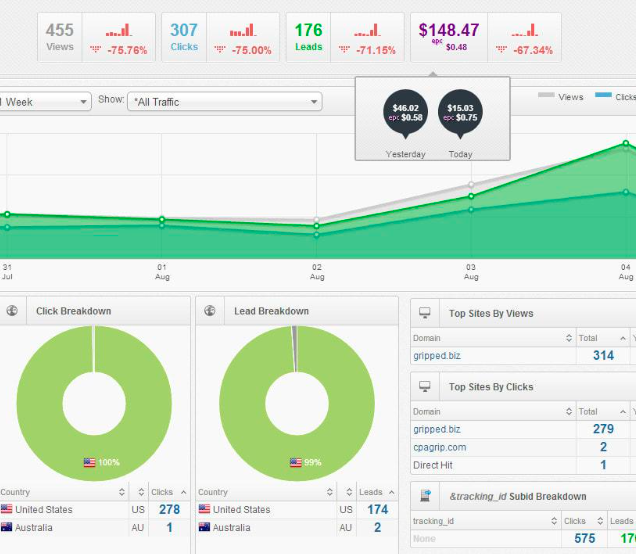Click the down-trend arrow beside -71.15%
Image resolution: width=636 pixels, height=554 pixels.
click(344, 49)
